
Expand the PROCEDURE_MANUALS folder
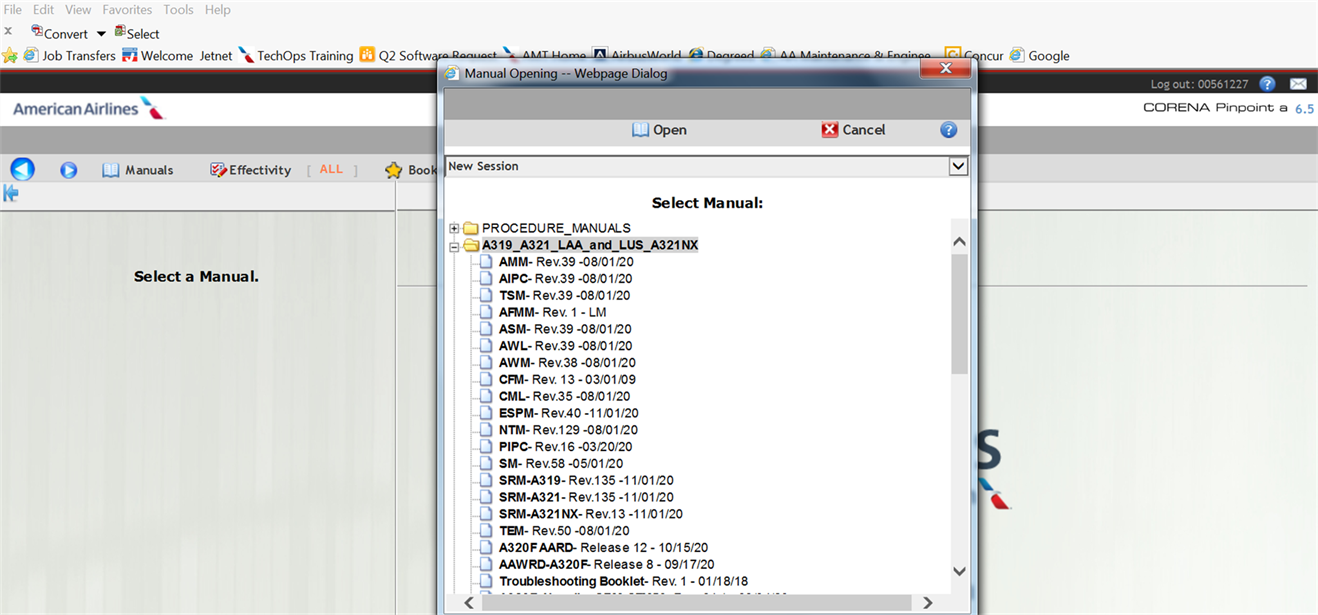(x=454, y=228)
